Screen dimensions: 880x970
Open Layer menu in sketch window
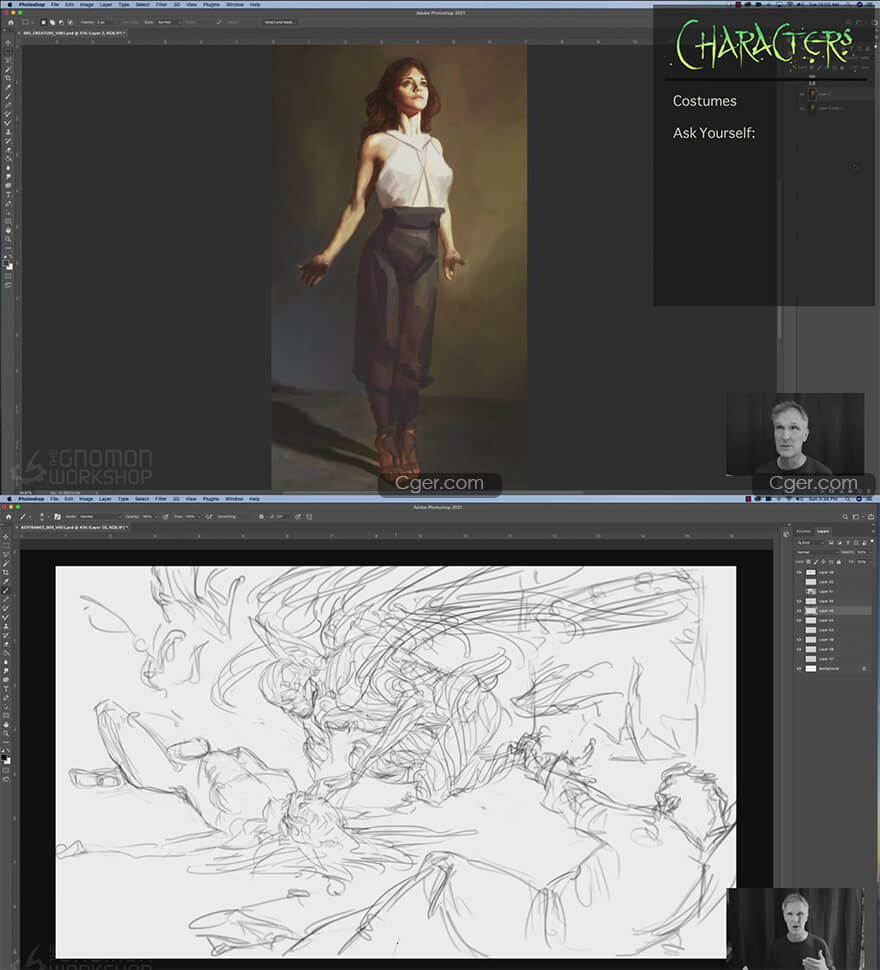(x=105, y=499)
